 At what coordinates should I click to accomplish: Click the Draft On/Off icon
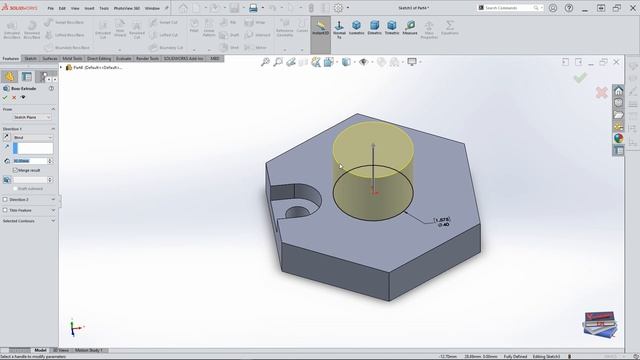(7, 180)
